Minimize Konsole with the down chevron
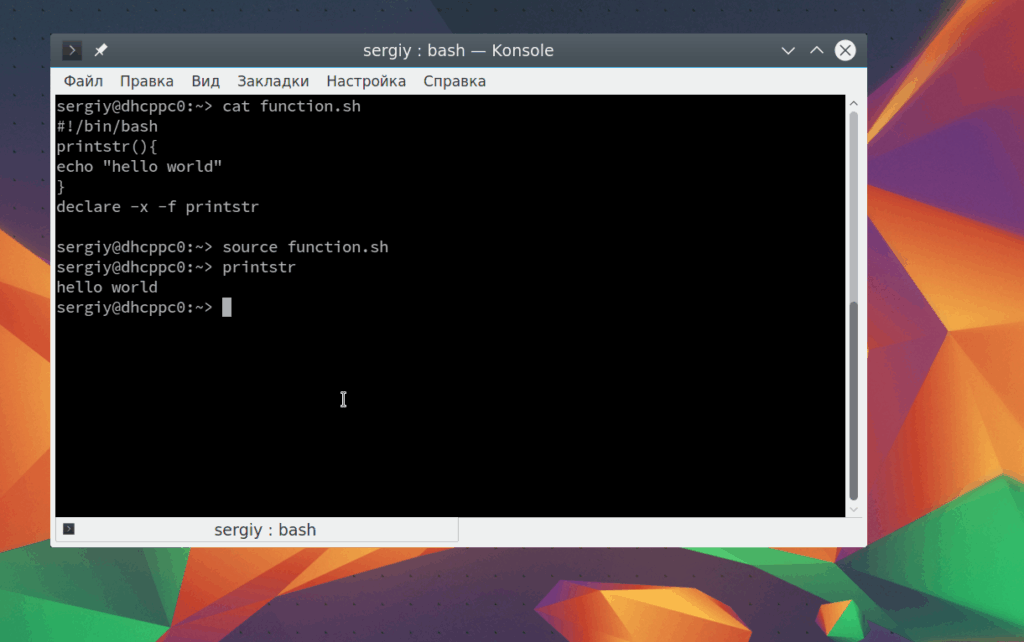Viewport: 1024px width, 642px height. pyautogui.click(x=788, y=50)
